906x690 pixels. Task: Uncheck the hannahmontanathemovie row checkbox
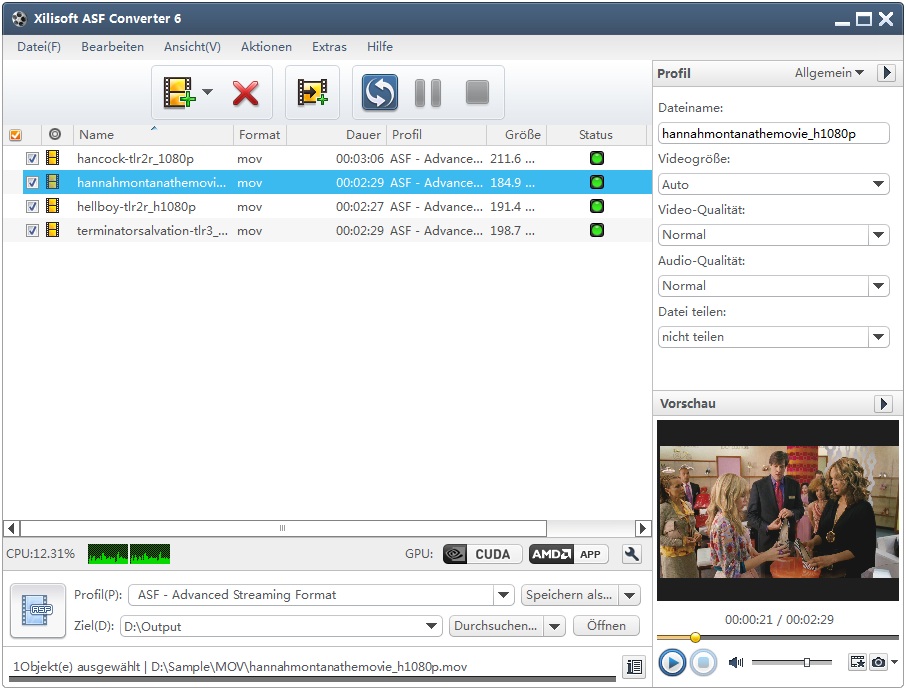click(32, 183)
